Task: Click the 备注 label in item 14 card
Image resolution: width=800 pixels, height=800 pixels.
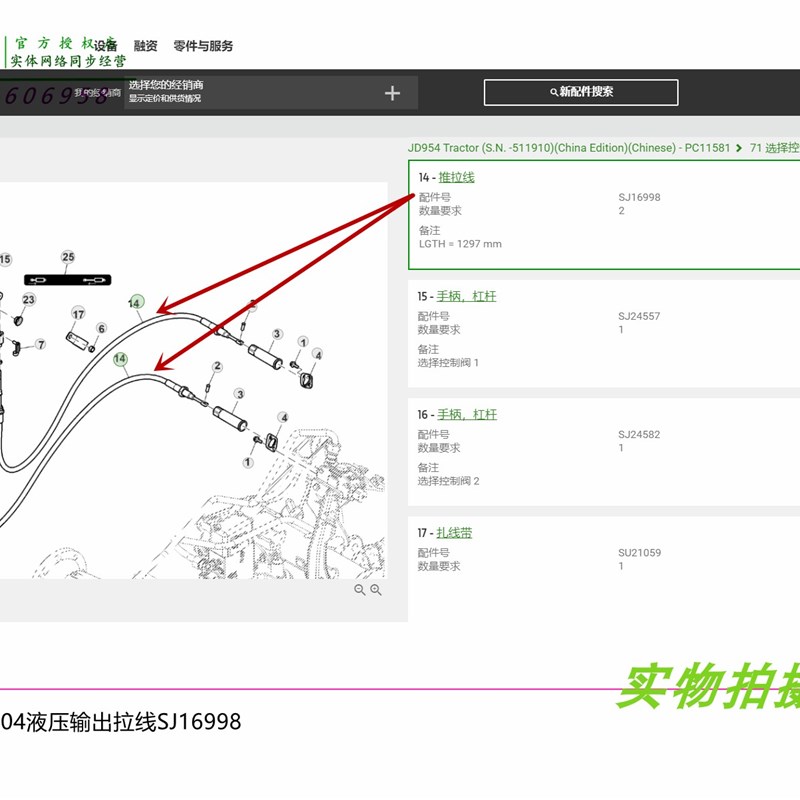Action: (x=430, y=231)
